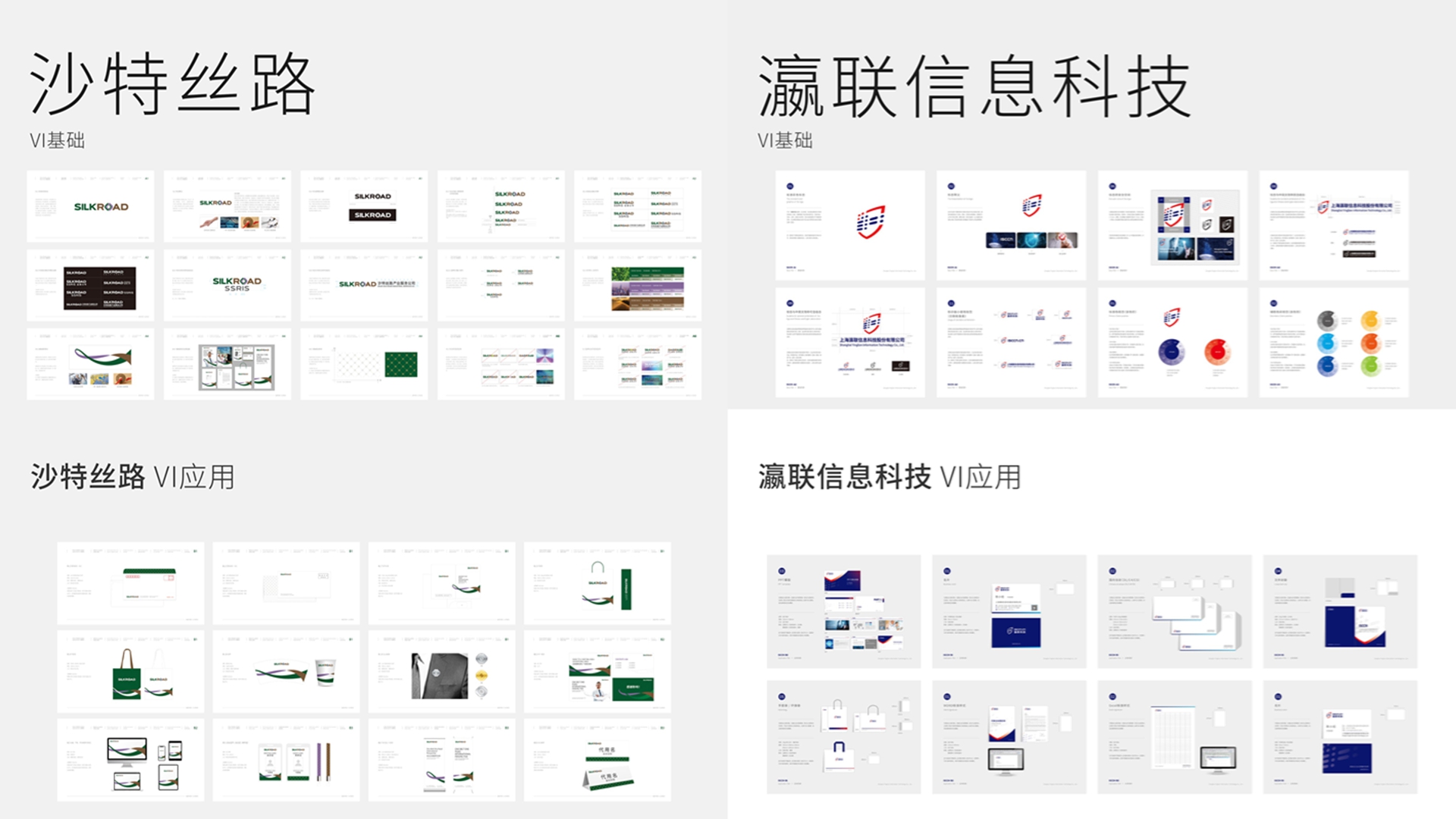Open the table name tent card slide
Screen dimensions: 1456x819
[x=598, y=760]
